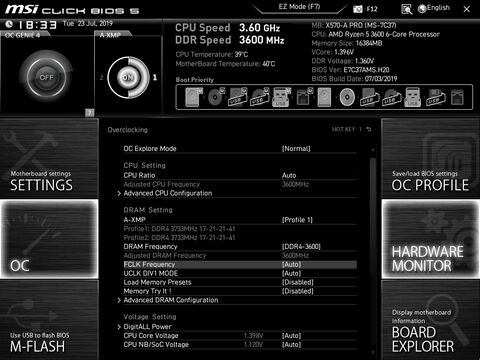Screen dimensions: 480x360
Task: Open the question mark help icon under OC Genie
Action: pyautogui.click(x=89, y=113)
